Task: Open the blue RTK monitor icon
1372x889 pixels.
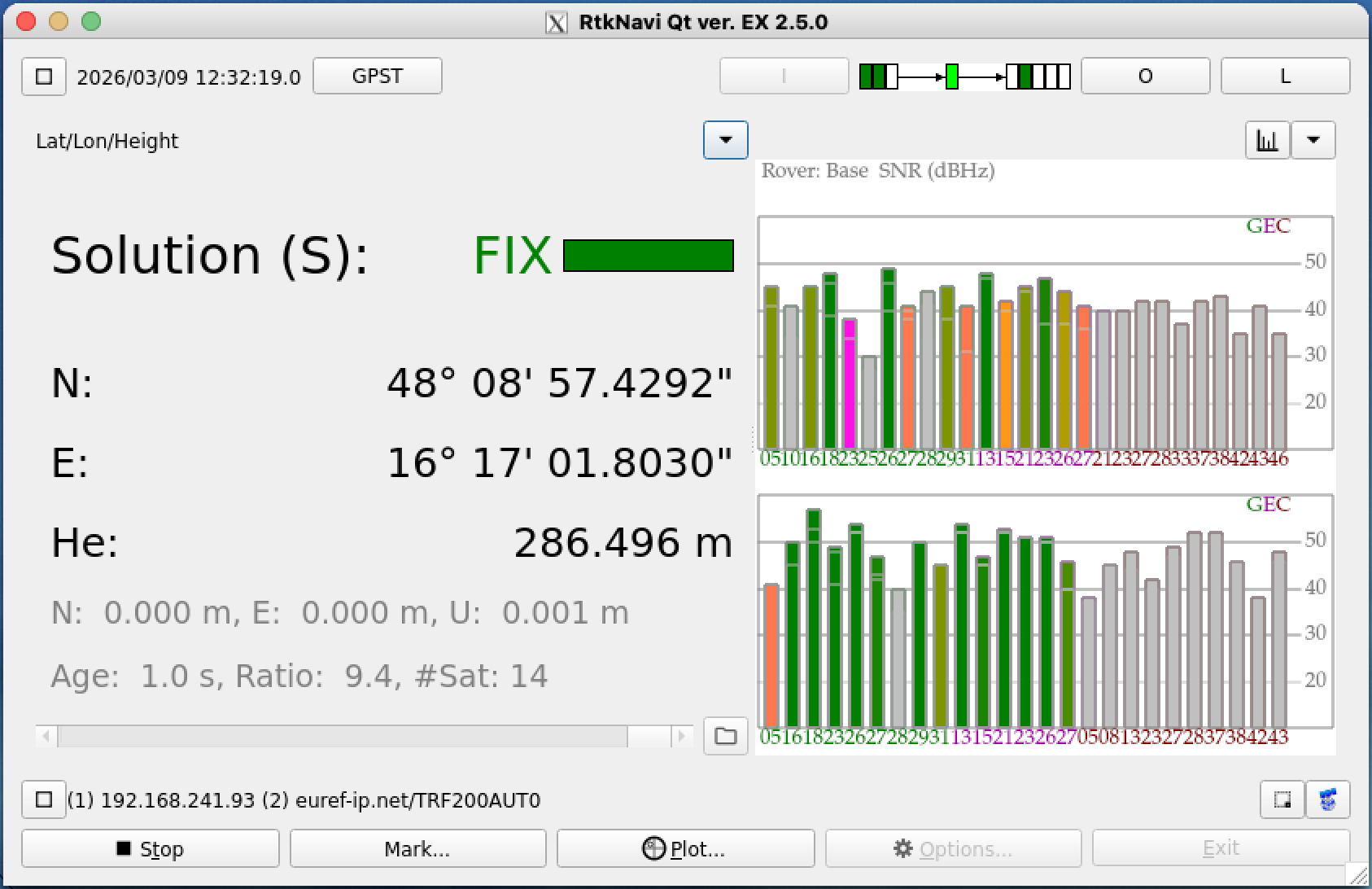Action: 1328,799
